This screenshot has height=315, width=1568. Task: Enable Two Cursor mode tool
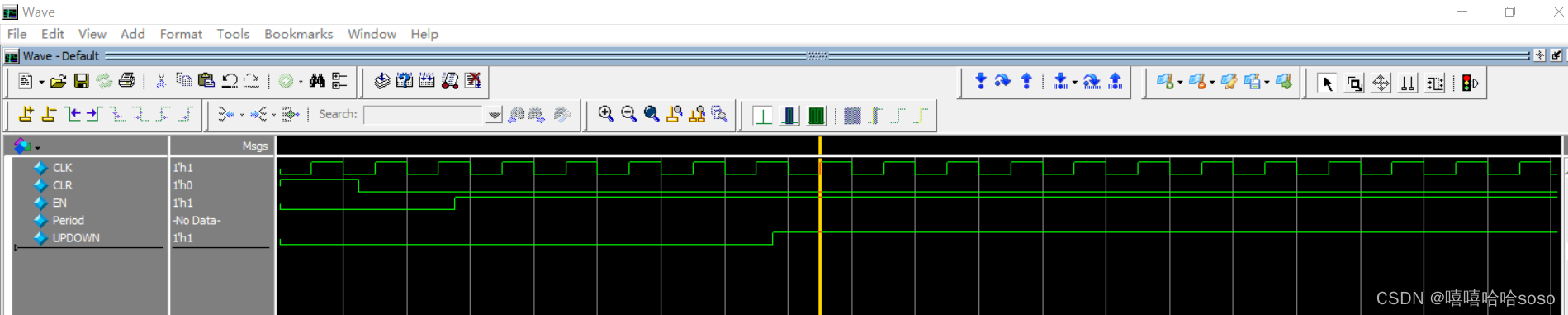click(1408, 84)
